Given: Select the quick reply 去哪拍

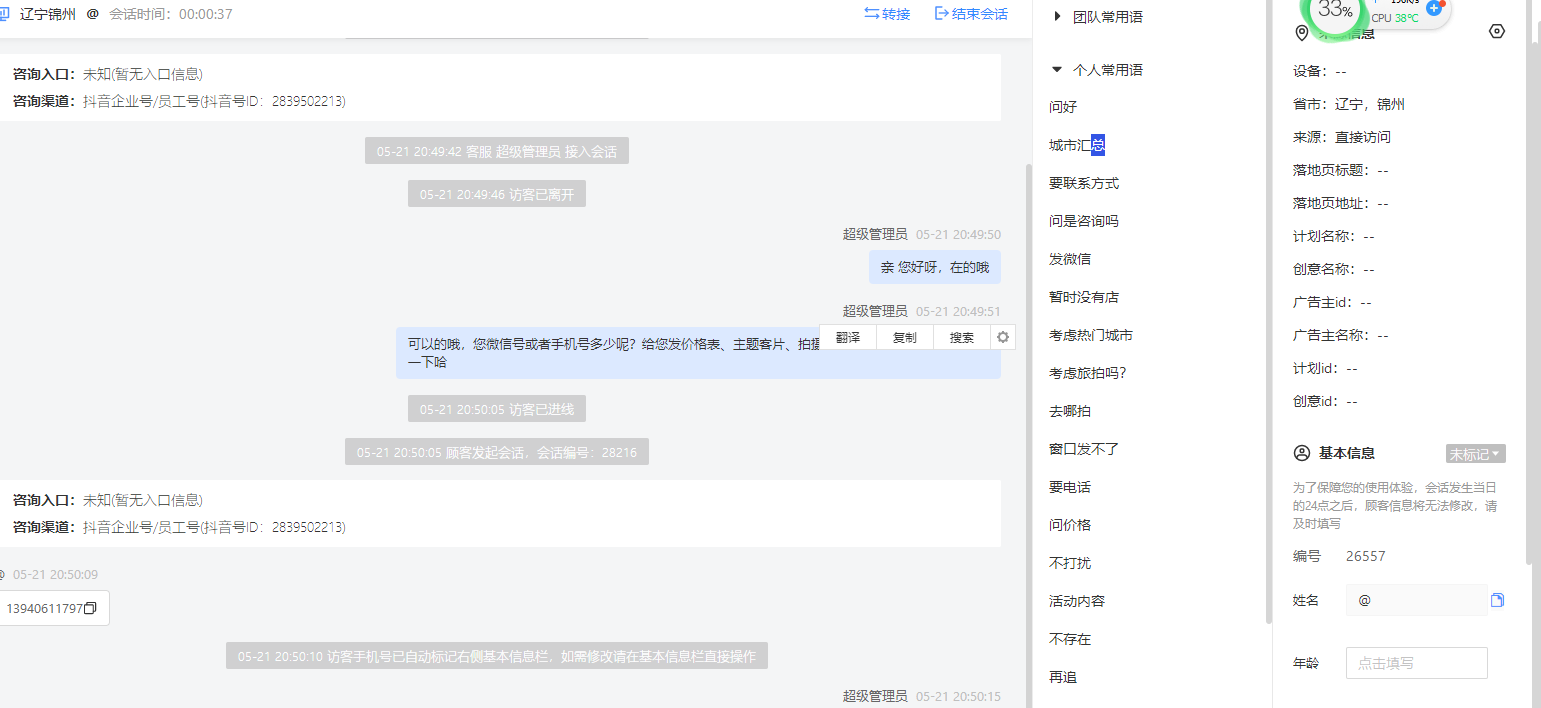Looking at the screenshot, I should coord(1070,411).
